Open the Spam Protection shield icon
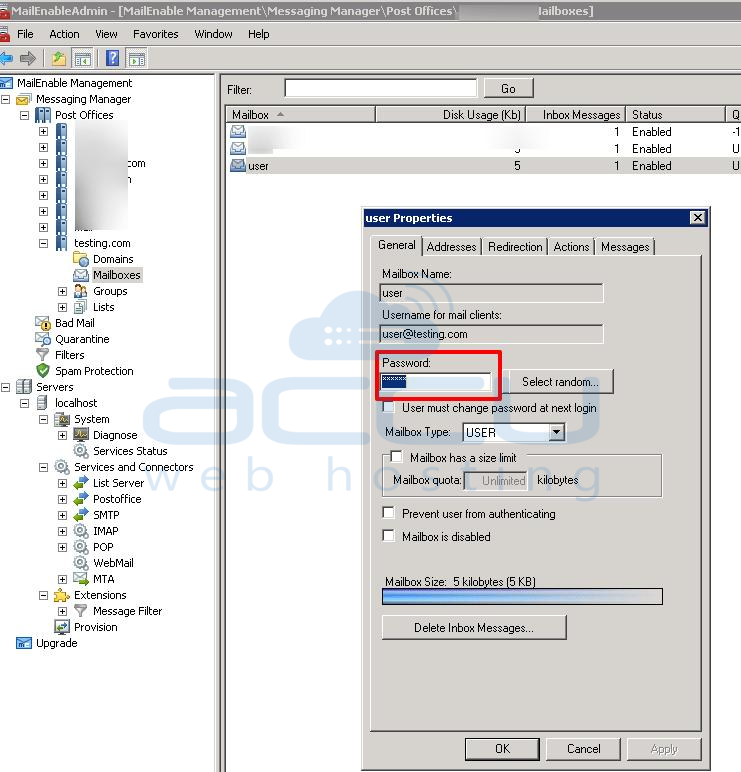 (43, 371)
